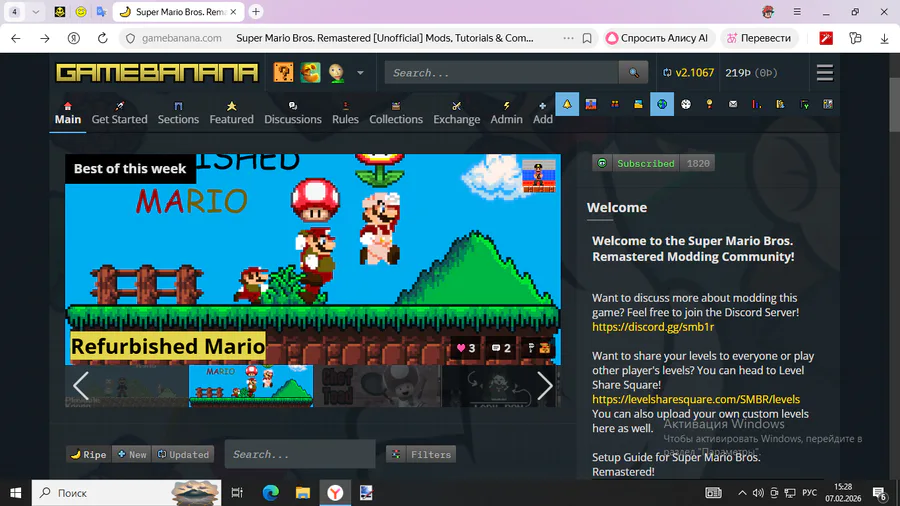Go to the next featured slide
The image size is (900, 506).
(x=545, y=386)
